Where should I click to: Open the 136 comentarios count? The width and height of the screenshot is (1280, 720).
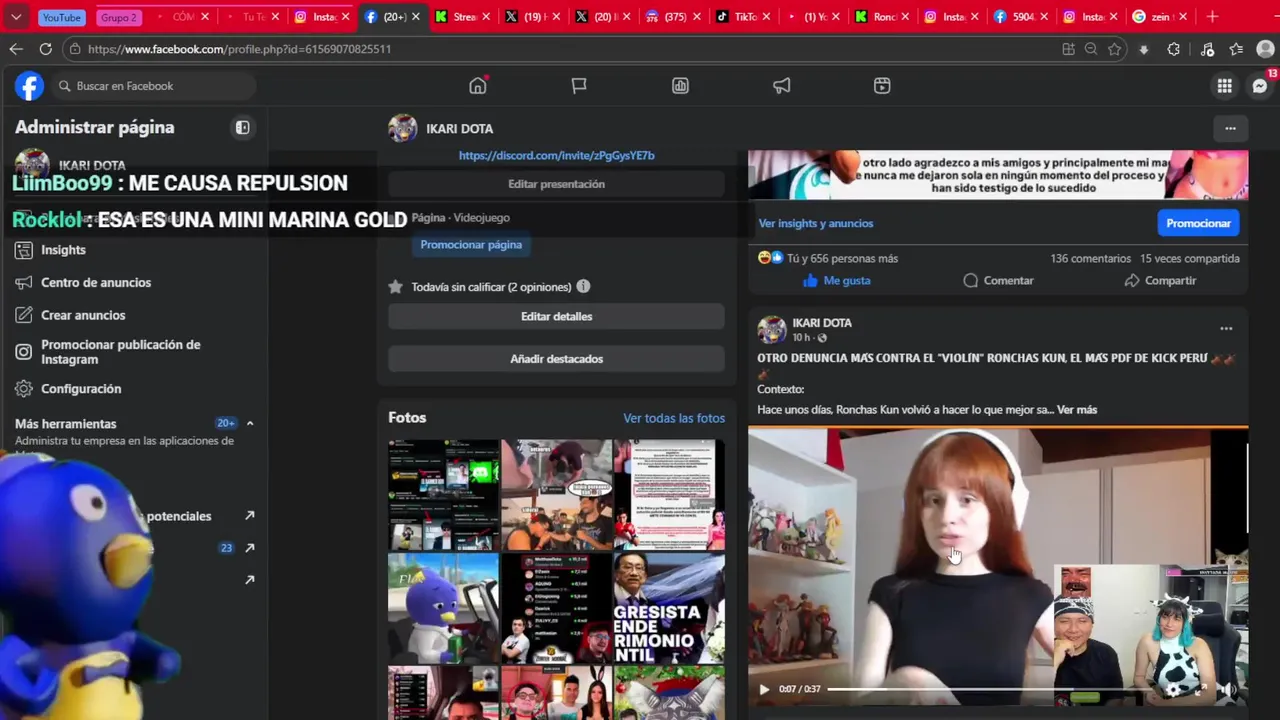tap(1090, 259)
